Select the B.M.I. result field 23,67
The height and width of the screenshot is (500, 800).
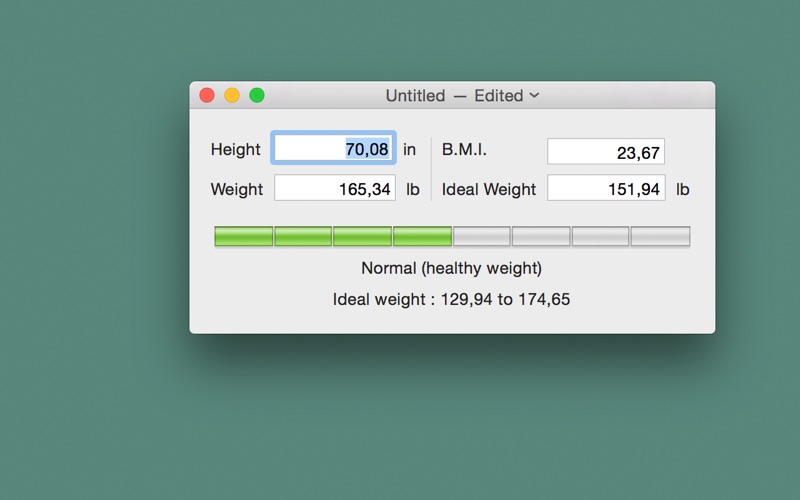606,152
